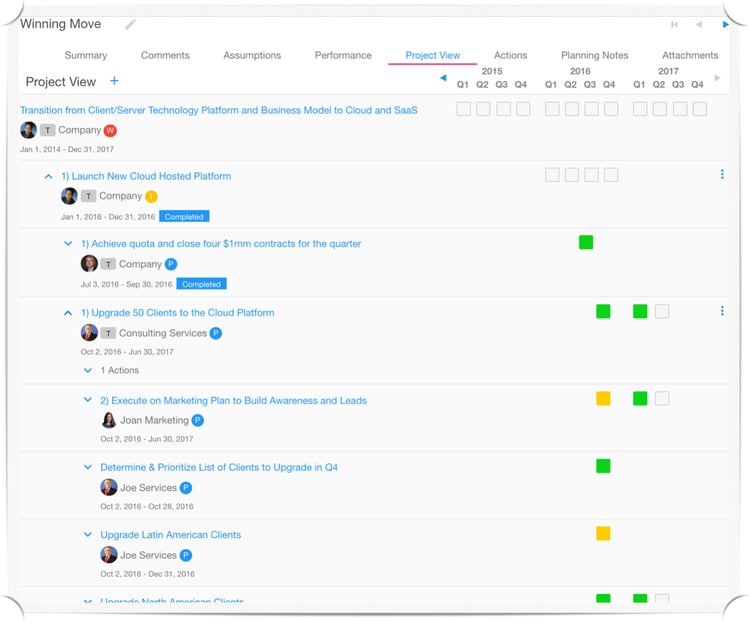The height and width of the screenshot is (623, 750).
Task: Edit the Winning Move title with pencil icon
Action: click(x=131, y=24)
